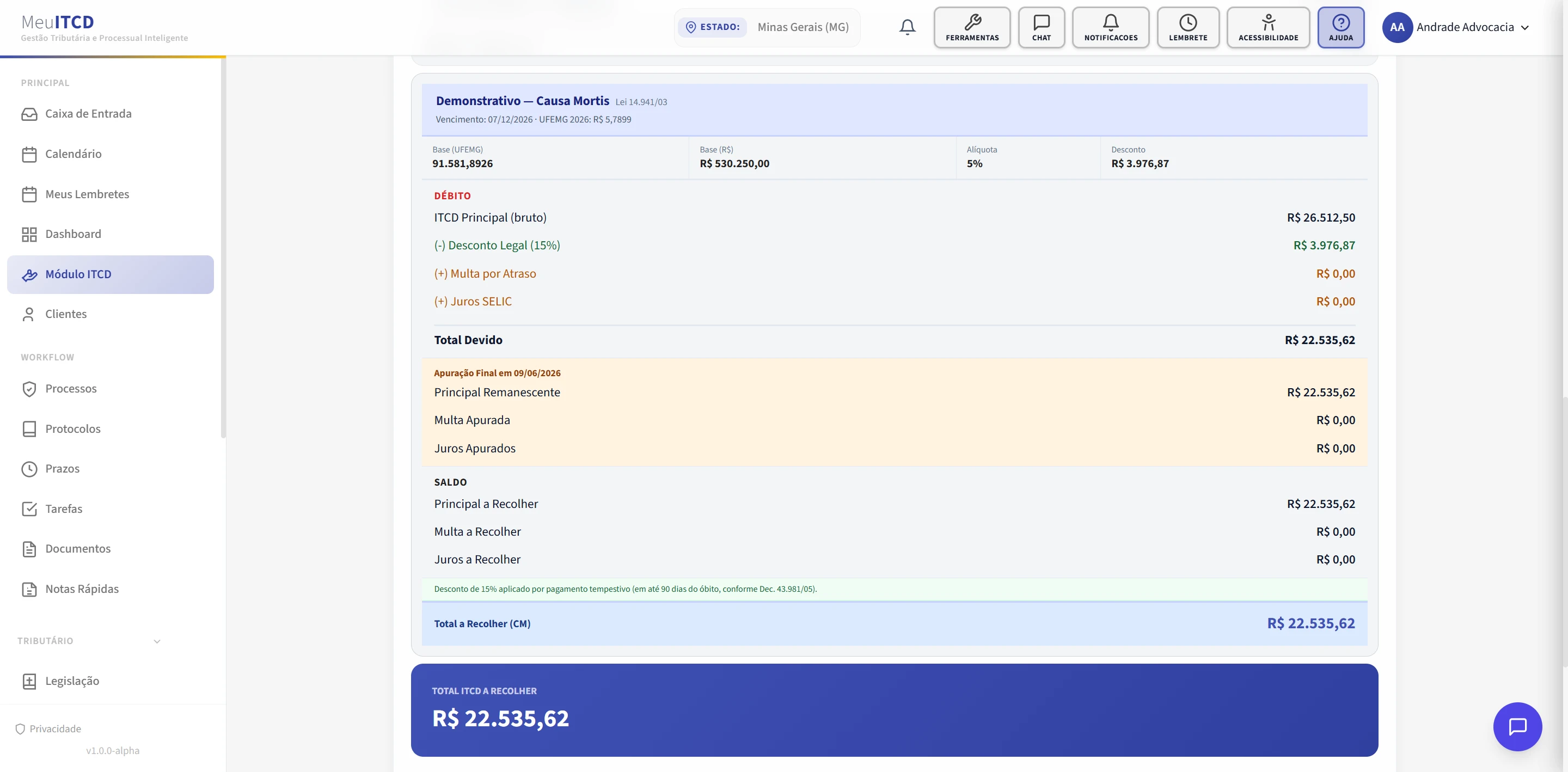Open the Ajuda help button
This screenshot has width=1568, height=772.
1341,27
